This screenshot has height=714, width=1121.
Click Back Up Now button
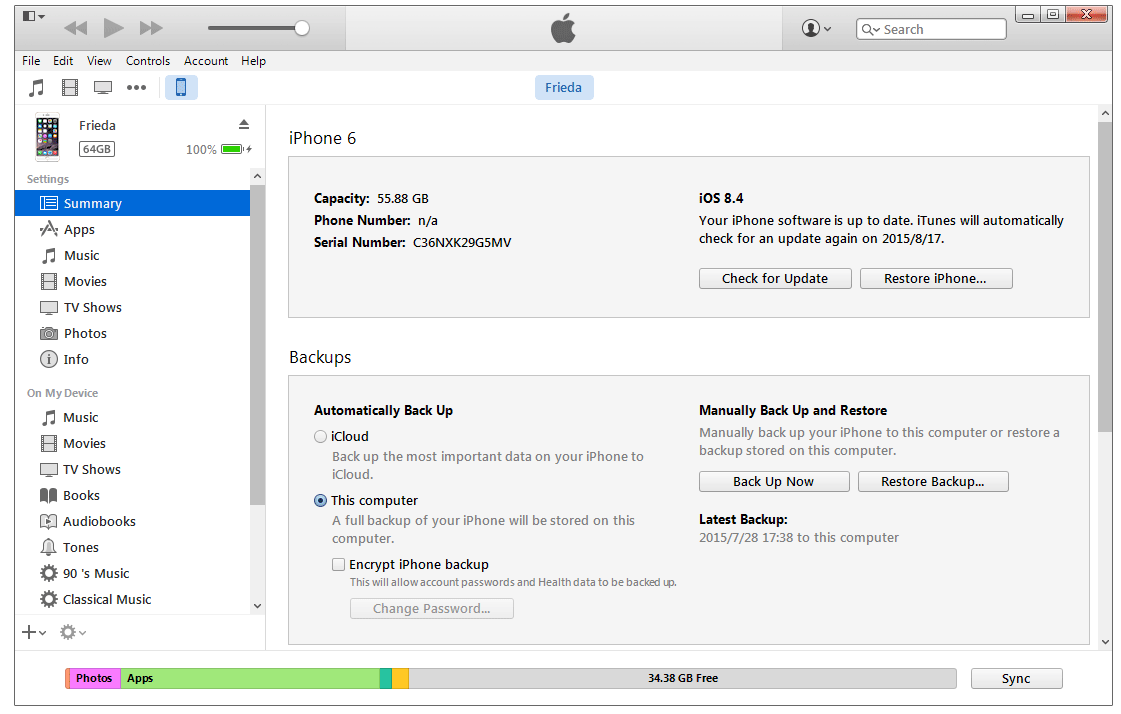point(774,482)
